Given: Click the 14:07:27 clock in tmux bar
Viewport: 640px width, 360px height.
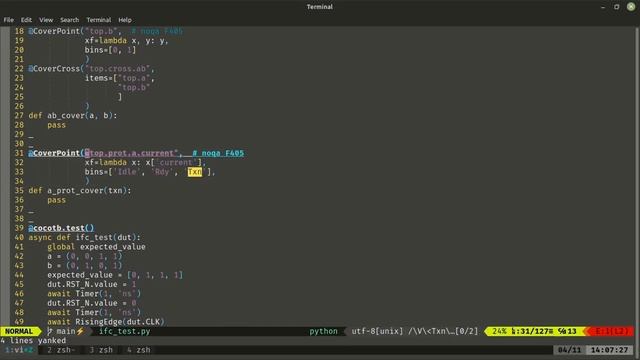Looking at the screenshot, I should point(609,350).
